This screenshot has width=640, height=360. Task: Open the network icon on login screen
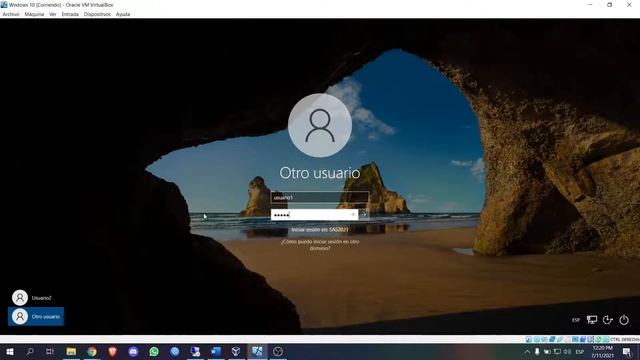click(x=592, y=320)
